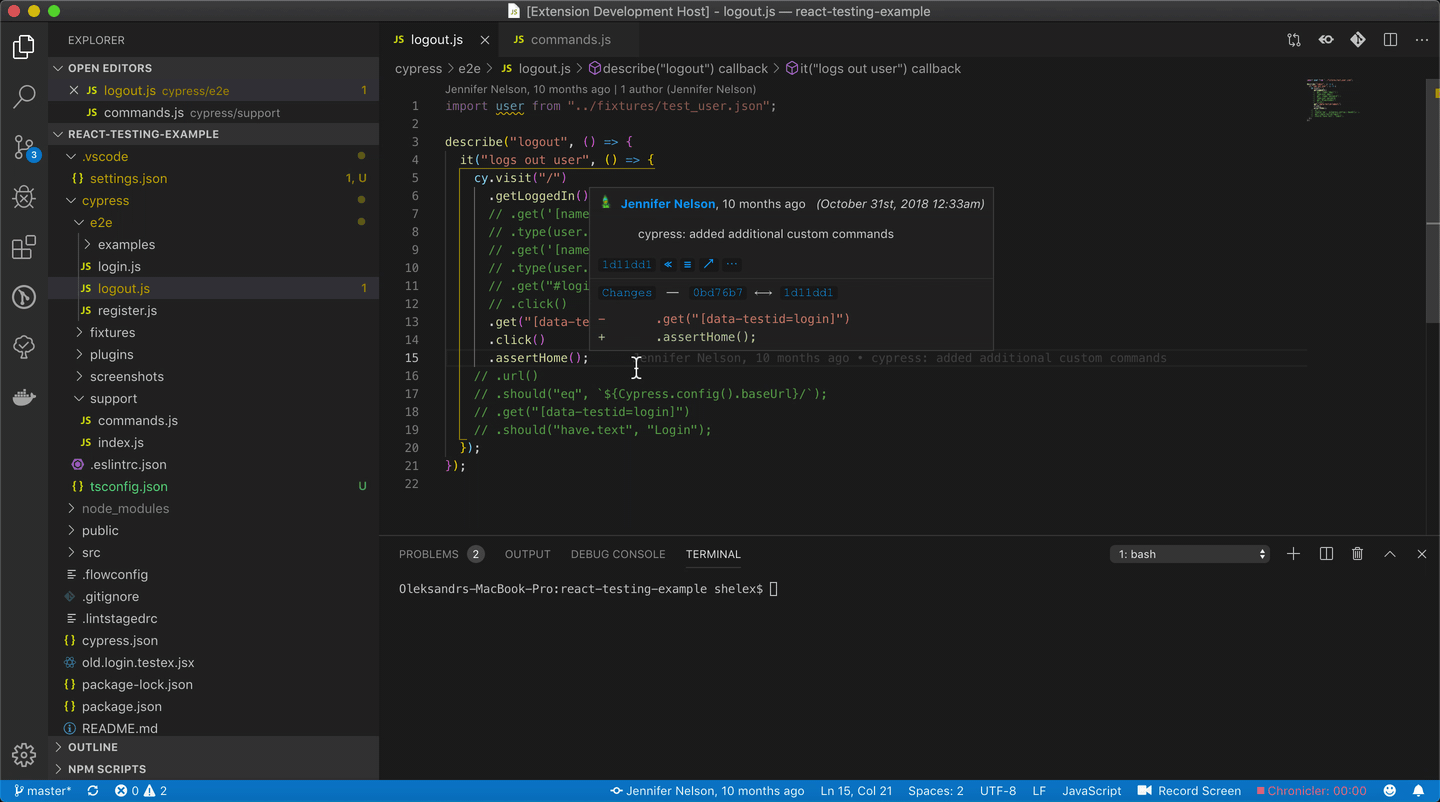Open the tree-shaped test view icon
Image resolution: width=1440 pixels, height=802 pixels.
tap(24, 347)
